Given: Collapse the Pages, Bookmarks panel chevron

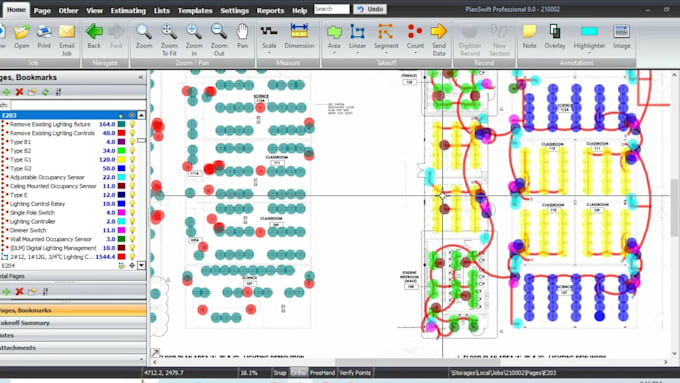Looking at the screenshot, I should point(141,77).
